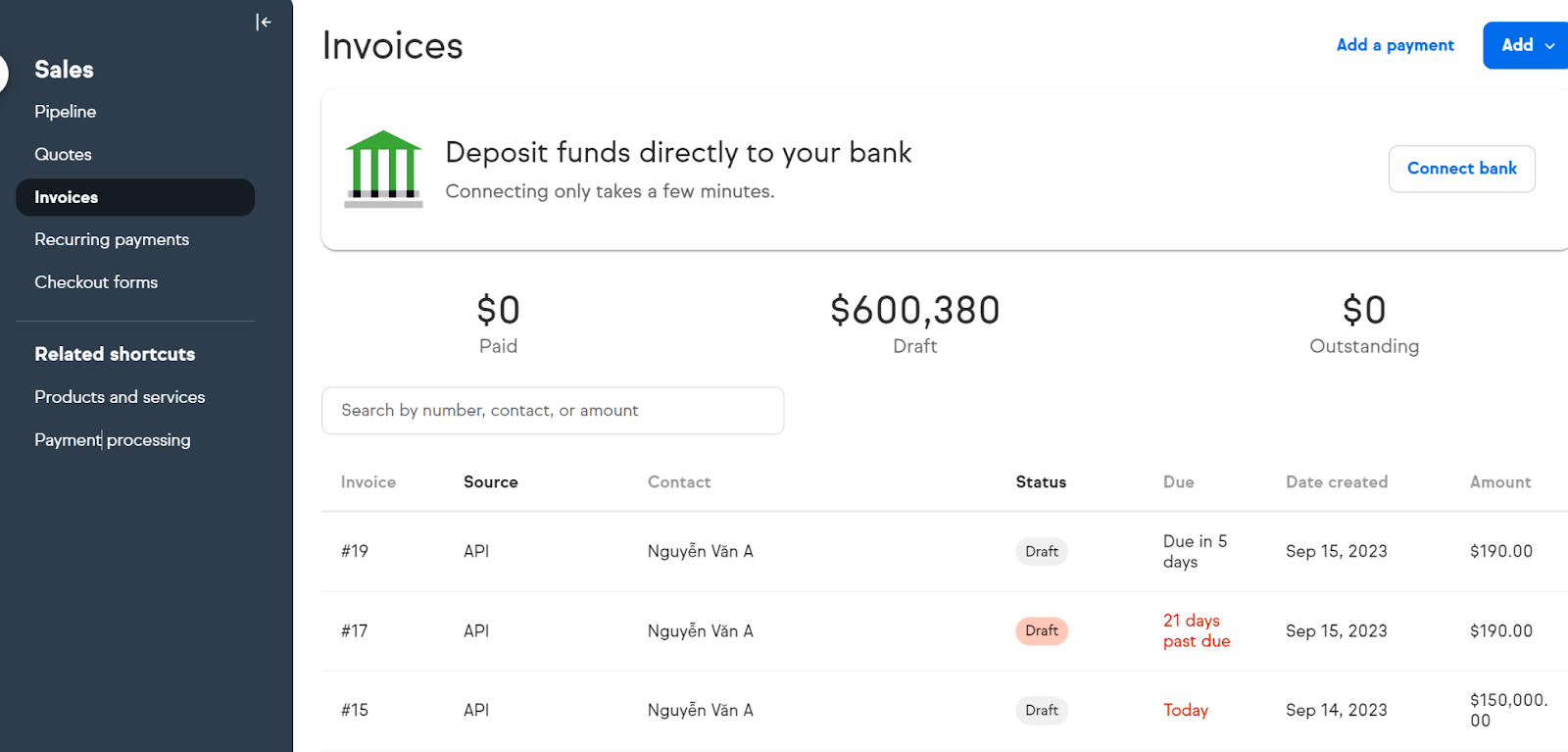1568x752 pixels.
Task: Sort invoices by Source column
Action: [x=491, y=482]
